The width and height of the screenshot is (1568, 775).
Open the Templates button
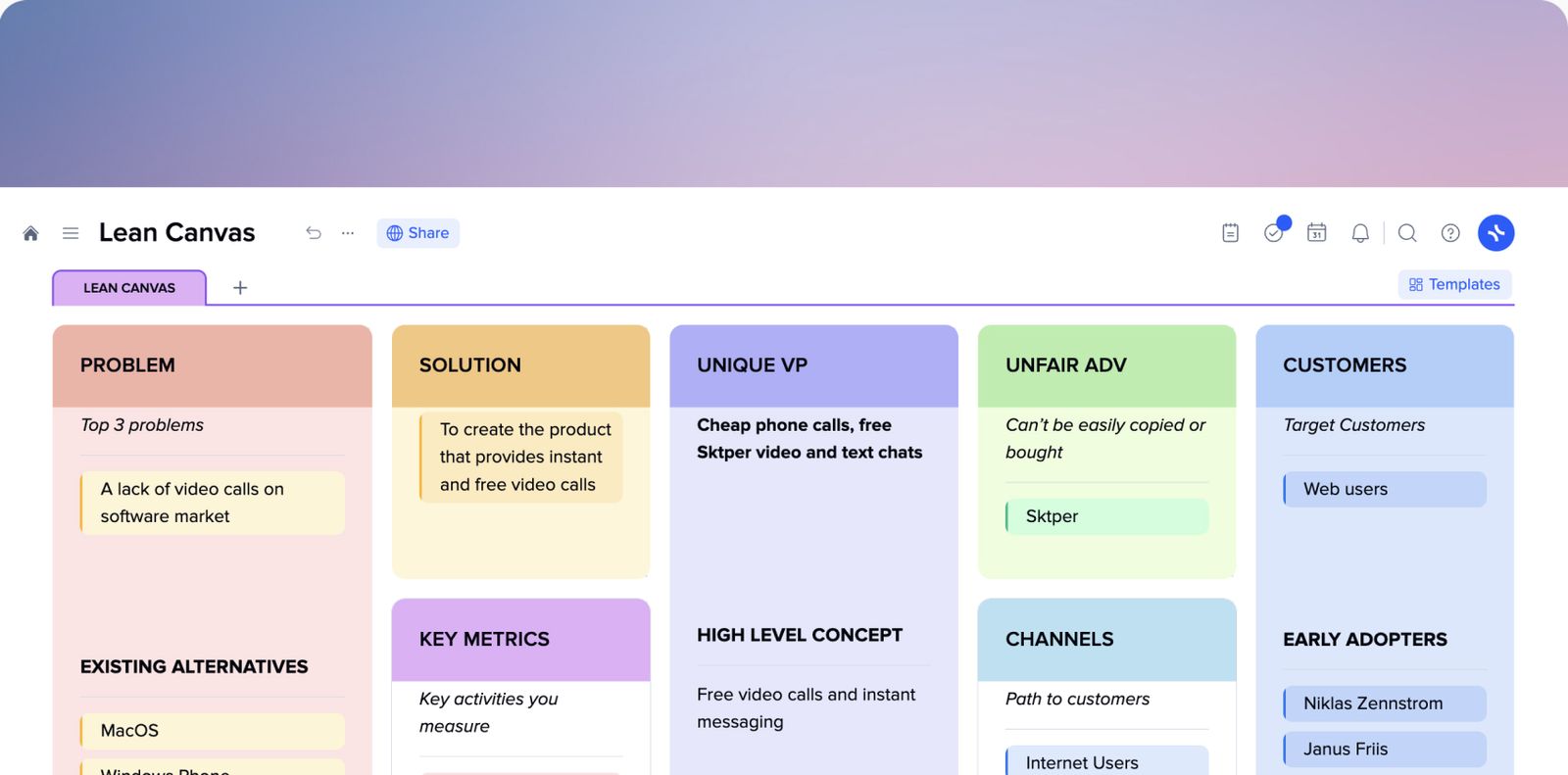click(1454, 284)
